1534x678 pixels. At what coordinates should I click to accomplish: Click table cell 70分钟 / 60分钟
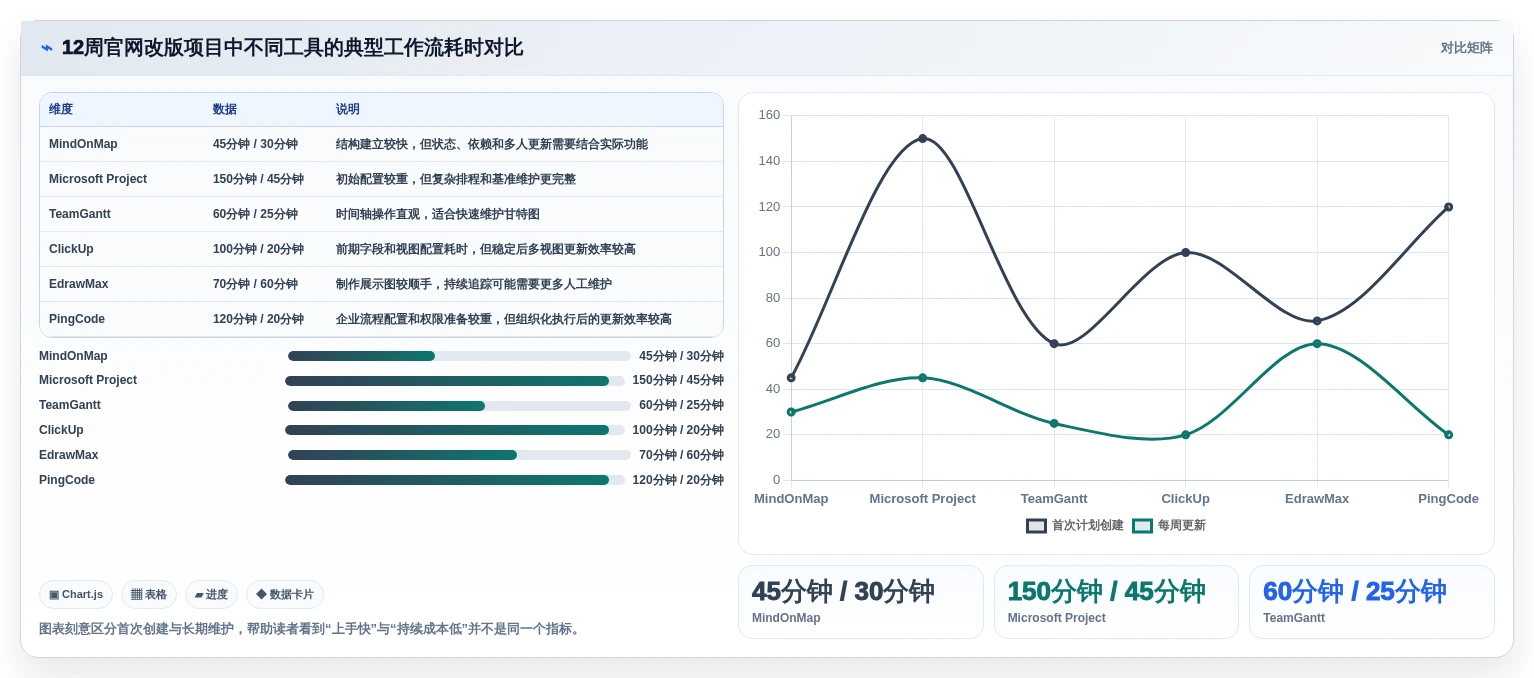point(255,284)
